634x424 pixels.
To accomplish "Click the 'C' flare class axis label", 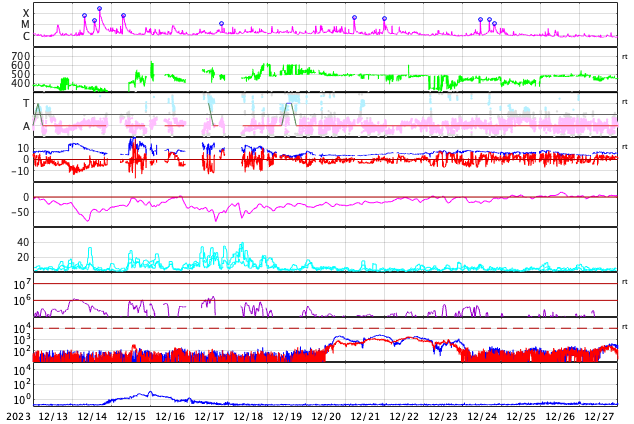I will pyautogui.click(x=26, y=36).
